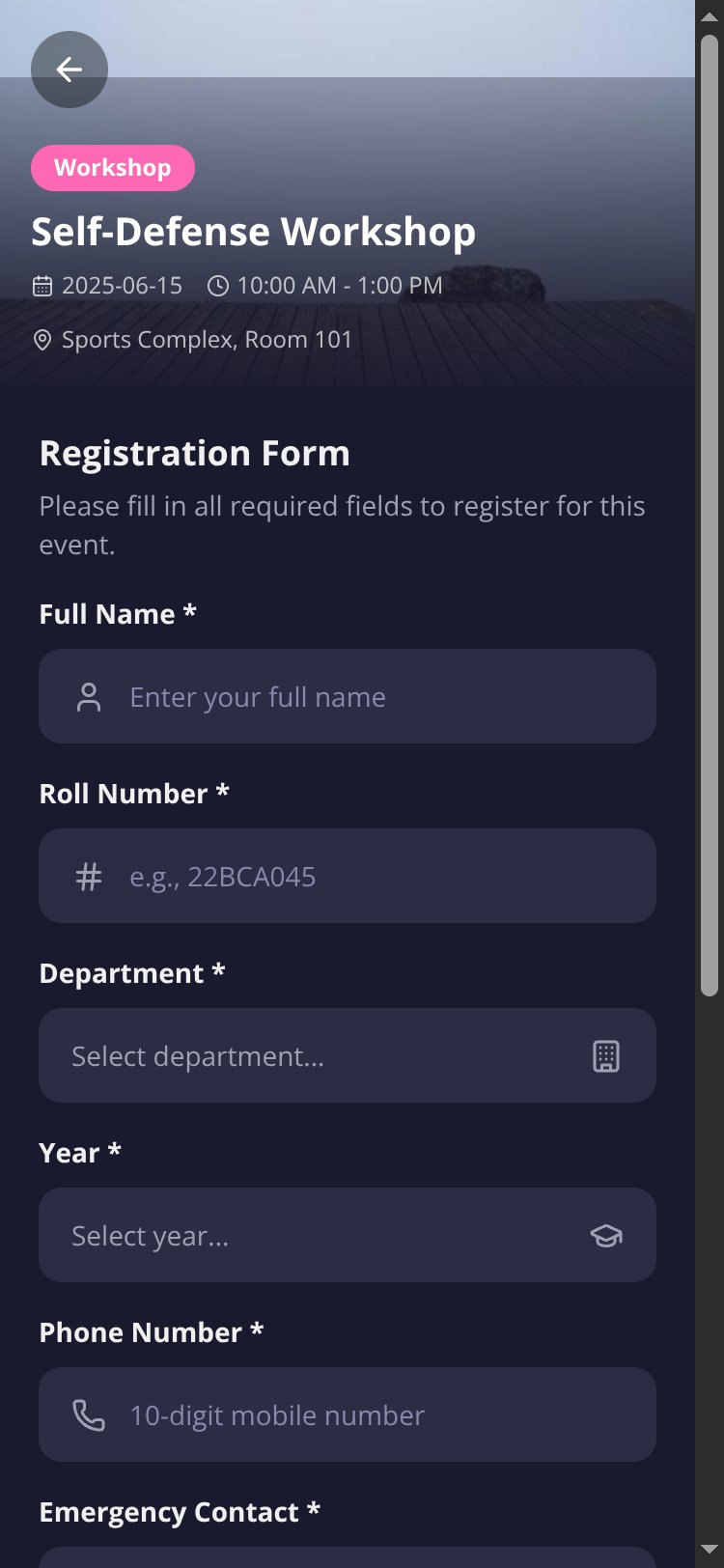Click the clock icon before 10:00 AM
Viewport: 724px width, 1568px height.
(x=218, y=286)
